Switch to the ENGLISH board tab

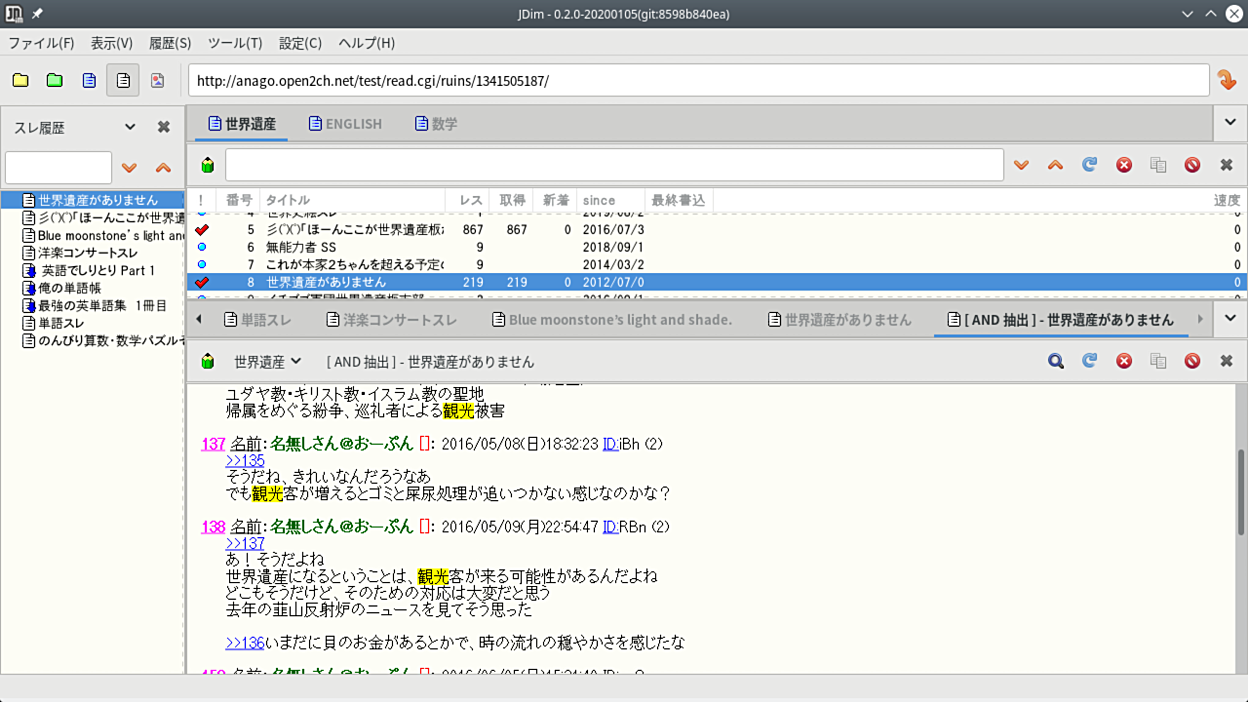(345, 124)
